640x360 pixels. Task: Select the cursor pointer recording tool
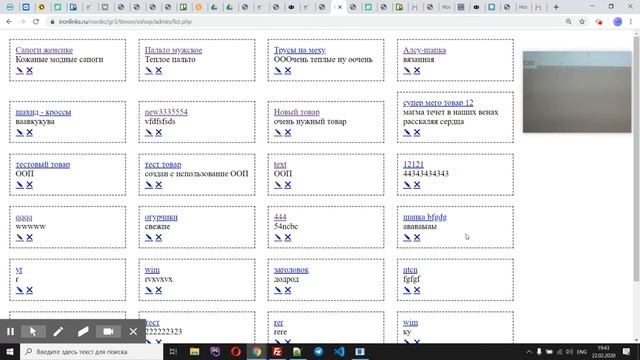[33, 331]
